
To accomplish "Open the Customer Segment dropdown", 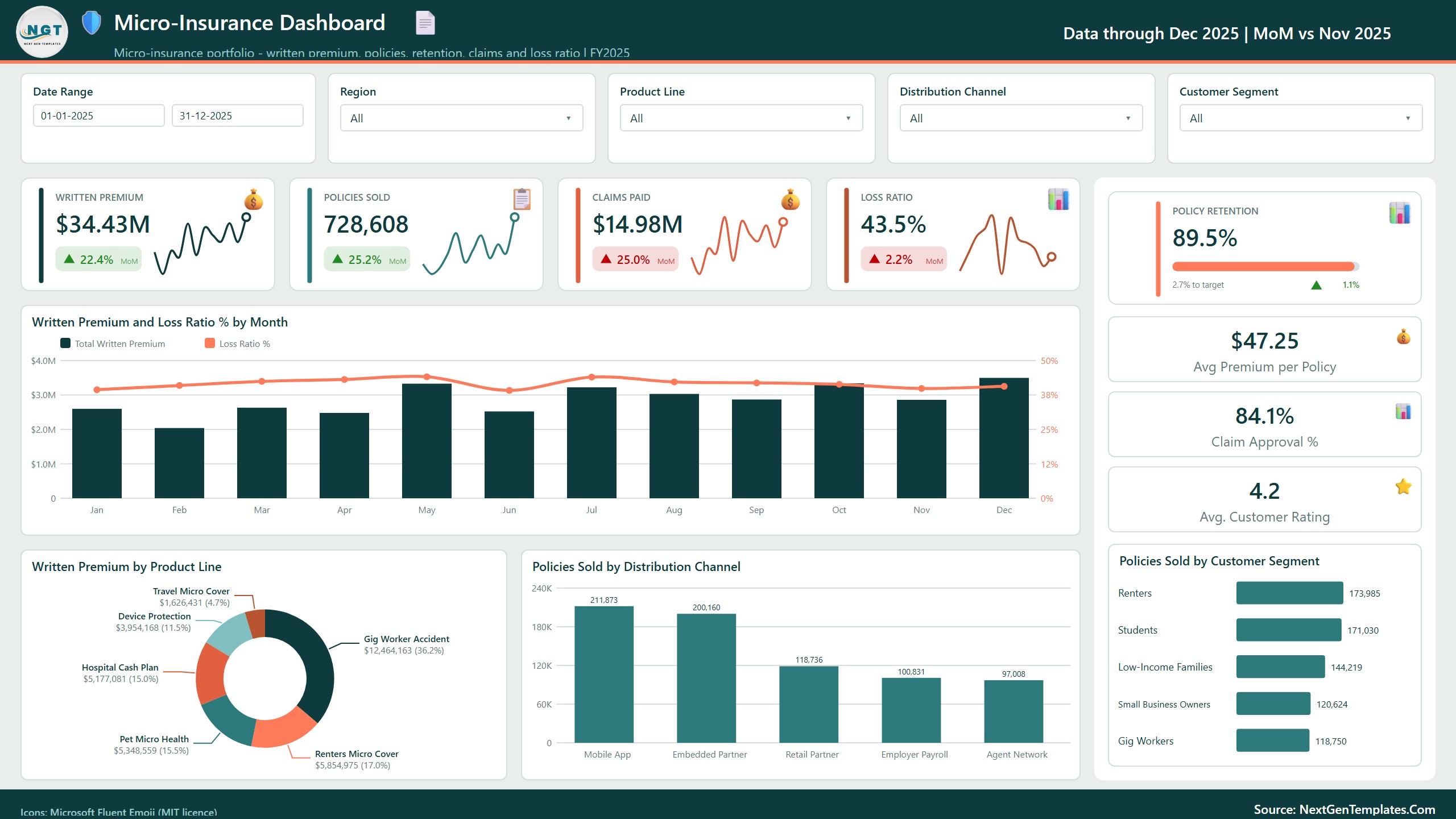I will [1301, 118].
